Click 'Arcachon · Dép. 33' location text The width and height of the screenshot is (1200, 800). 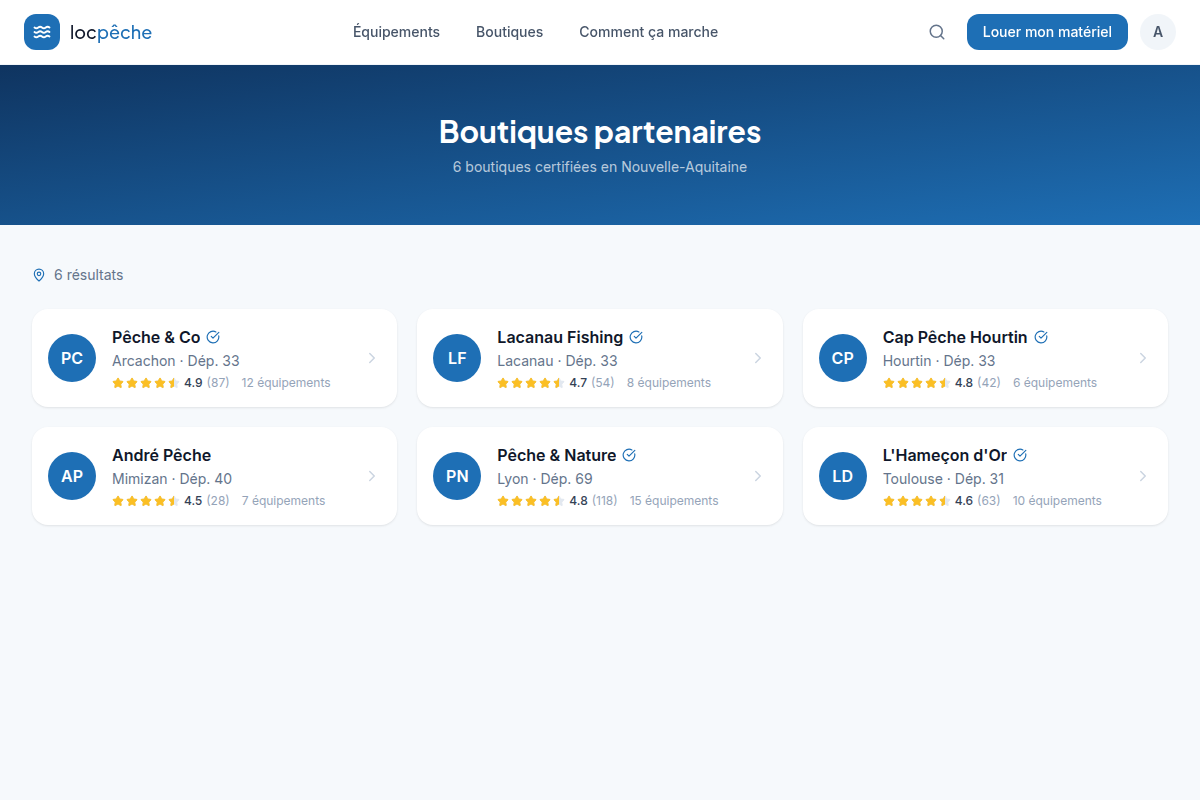[x=176, y=361]
